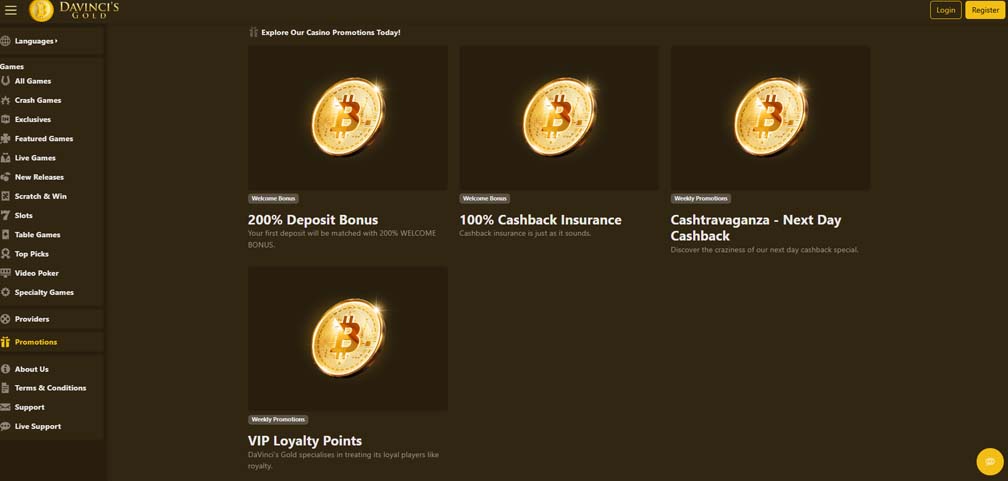Select Live Games in sidebar
Image resolution: width=1008 pixels, height=481 pixels.
(x=35, y=158)
